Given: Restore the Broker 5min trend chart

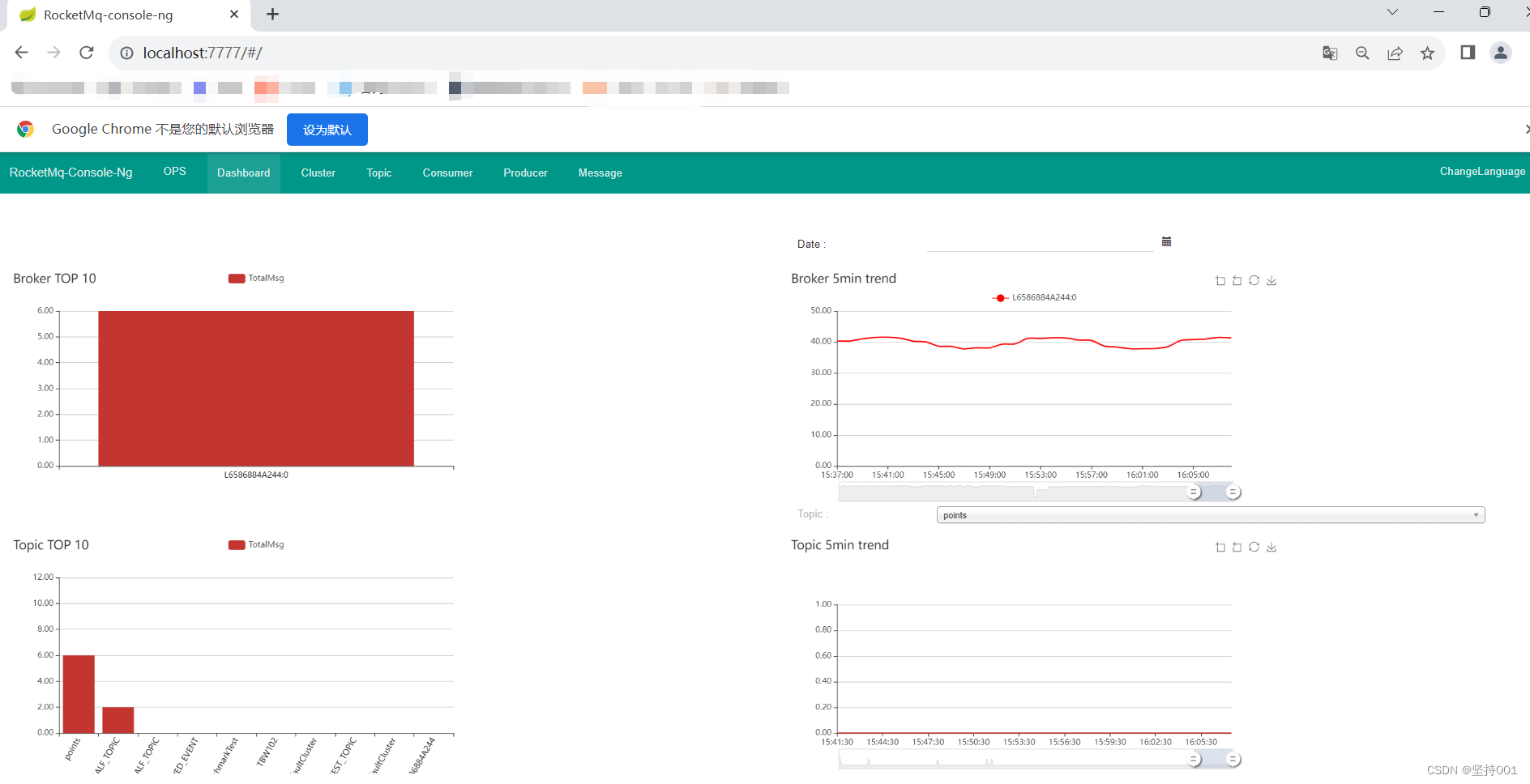Looking at the screenshot, I should [1254, 280].
